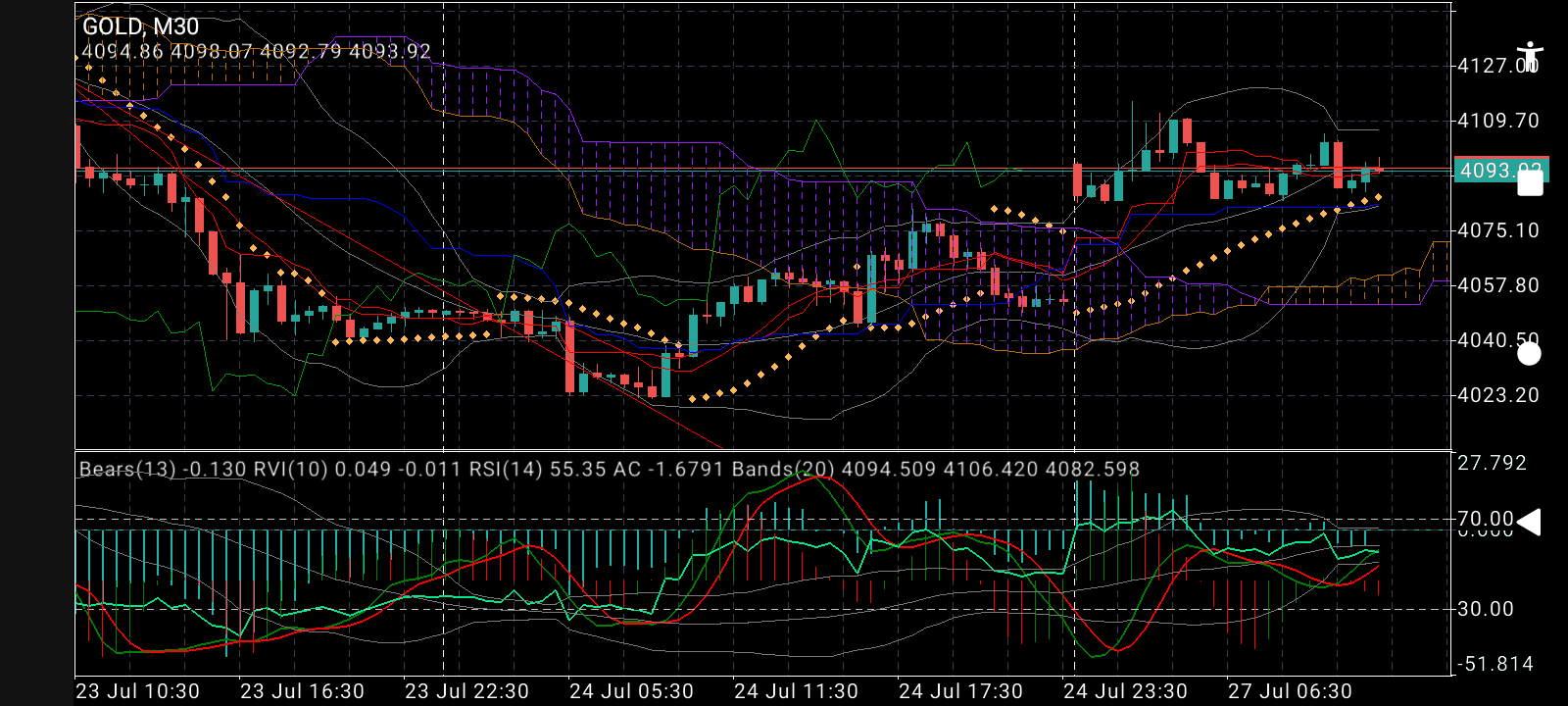Tap the 24 Jul 05:30 time label
The height and width of the screenshot is (706, 1568).
(x=631, y=691)
